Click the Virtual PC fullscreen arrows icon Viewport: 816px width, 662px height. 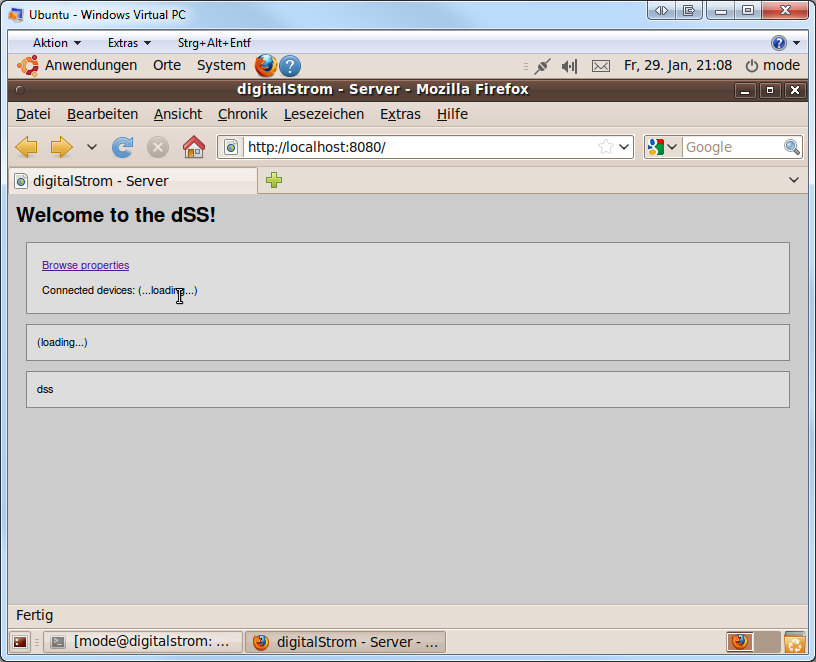pos(661,10)
